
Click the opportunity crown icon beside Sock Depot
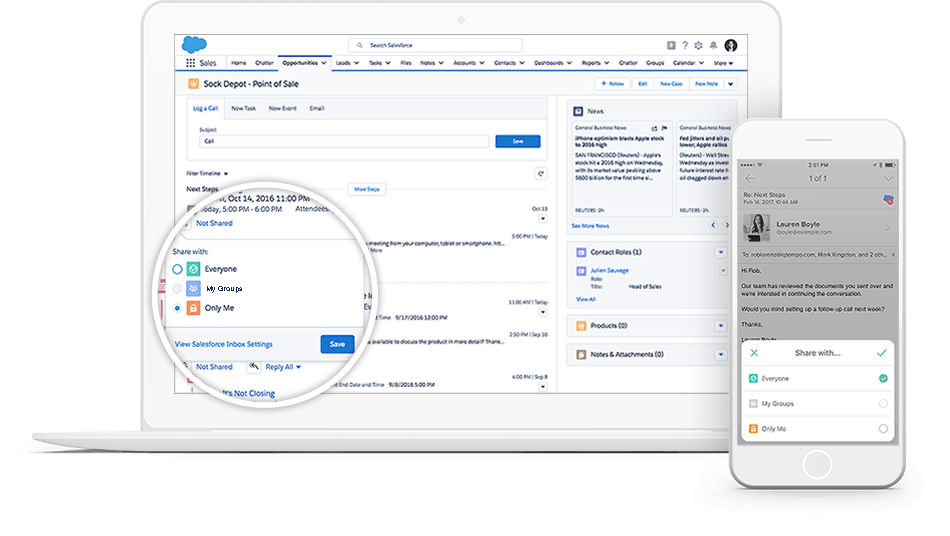click(193, 84)
